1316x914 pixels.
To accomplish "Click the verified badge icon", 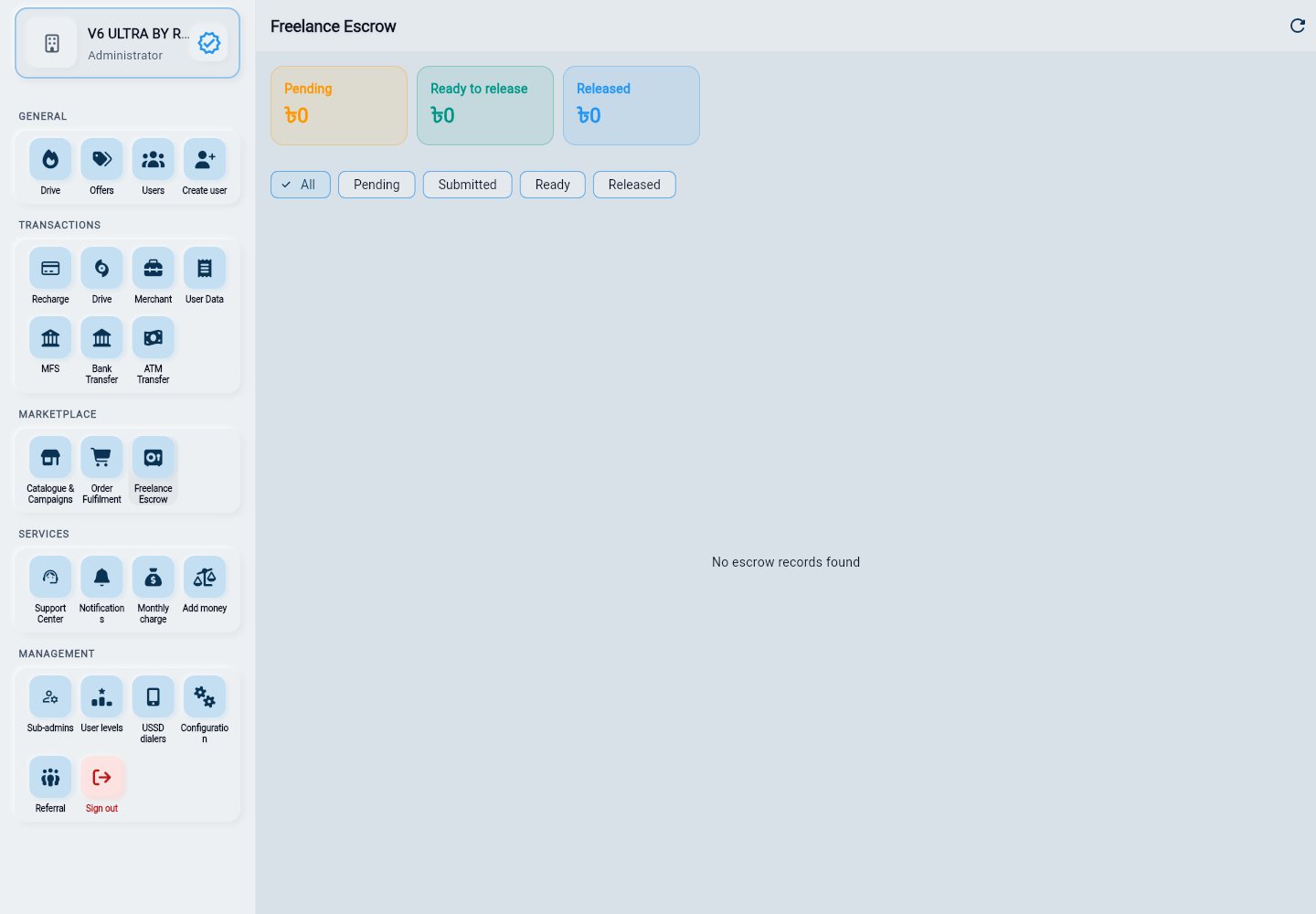I will (x=209, y=43).
